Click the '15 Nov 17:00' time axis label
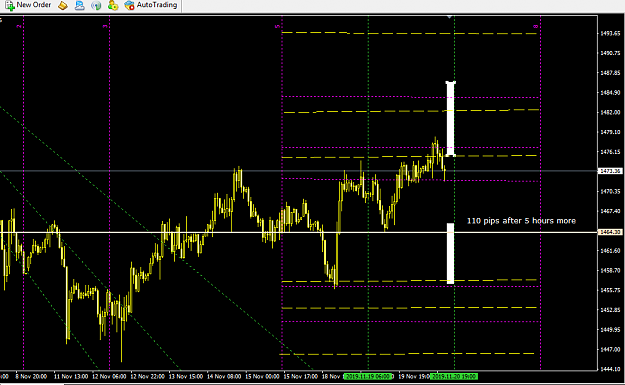This screenshot has height=385, width=625. [x=301, y=376]
